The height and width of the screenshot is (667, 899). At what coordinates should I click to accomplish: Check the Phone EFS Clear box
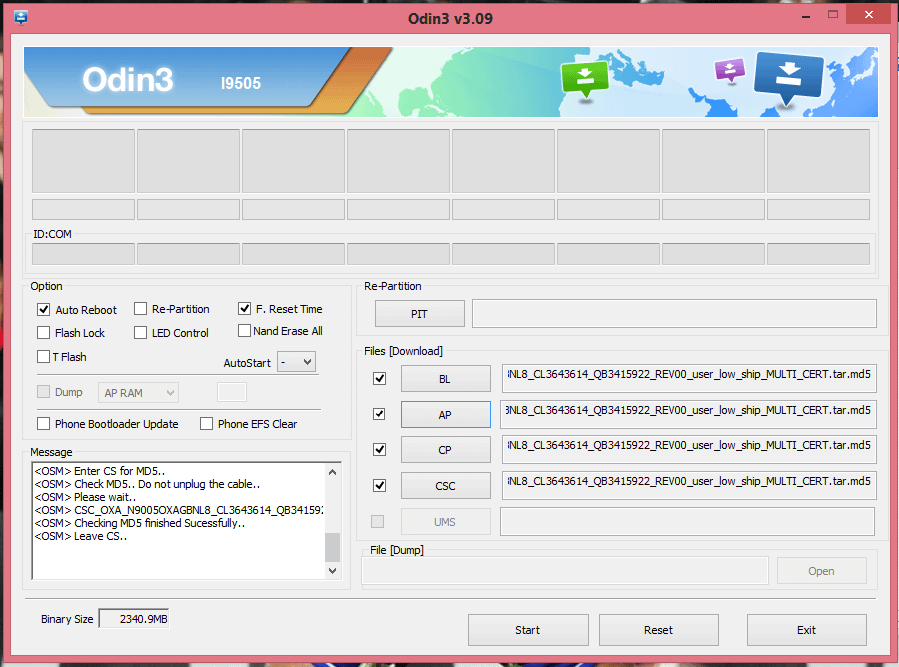point(207,424)
